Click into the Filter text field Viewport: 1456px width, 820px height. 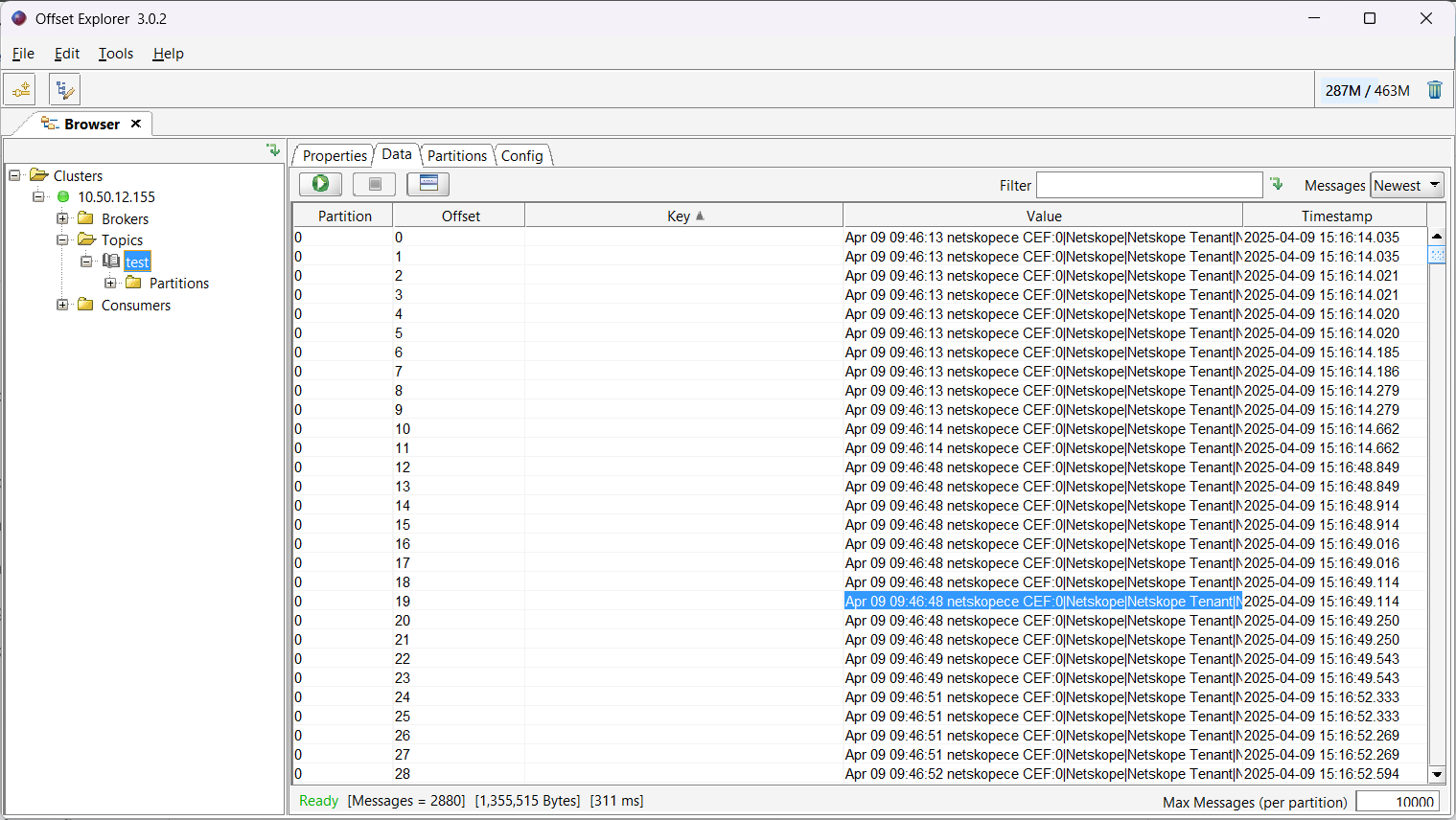click(1149, 185)
